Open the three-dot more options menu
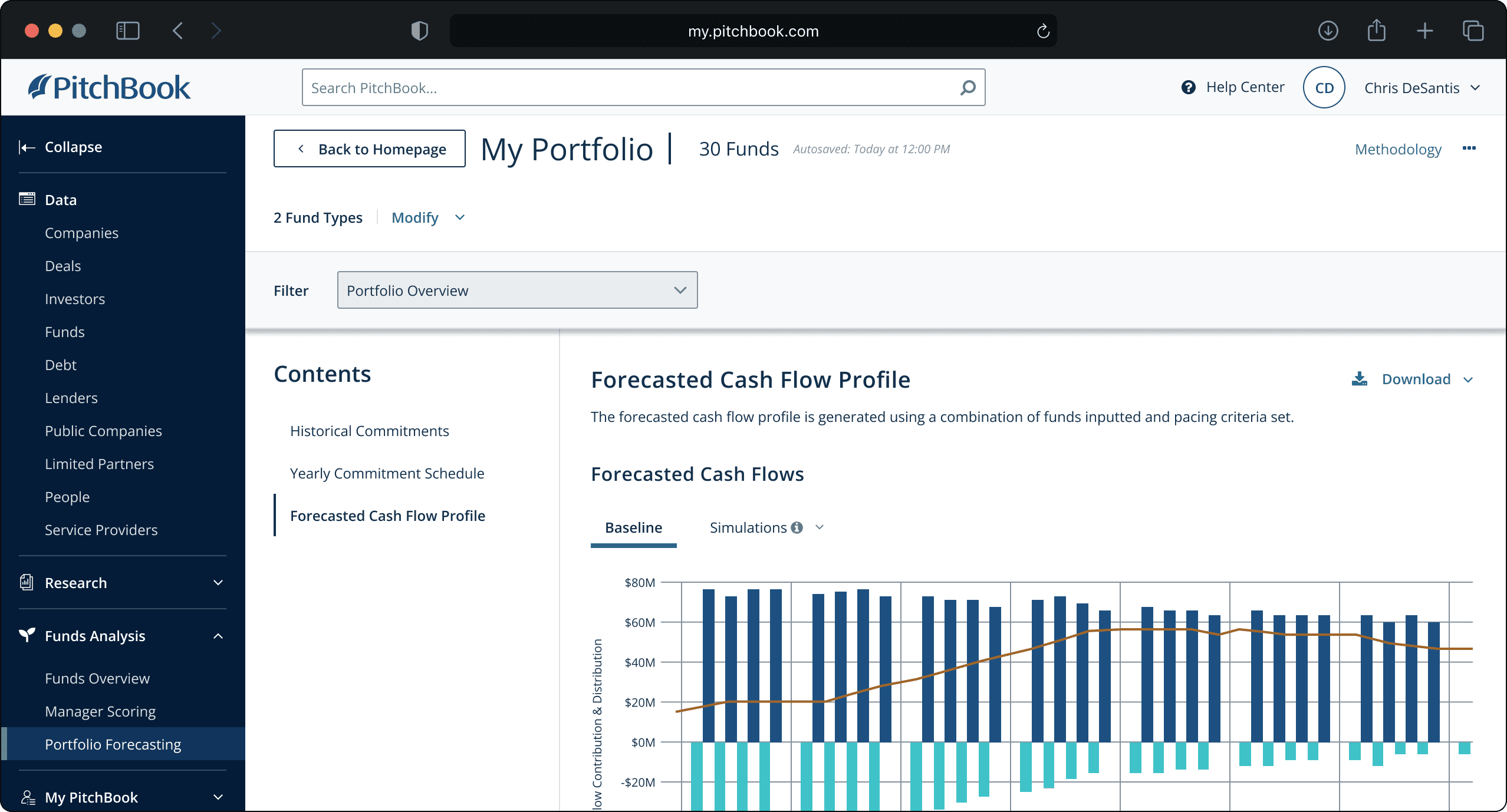This screenshot has width=1507, height=812. point(1469,148)
